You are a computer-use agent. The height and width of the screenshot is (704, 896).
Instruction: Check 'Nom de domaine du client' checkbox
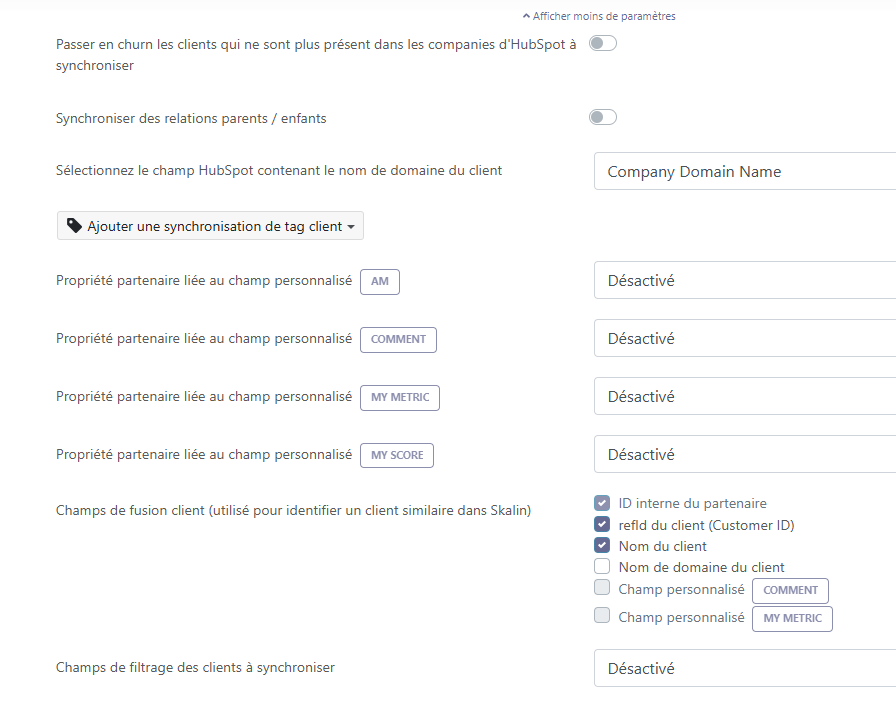pos(602,566)
